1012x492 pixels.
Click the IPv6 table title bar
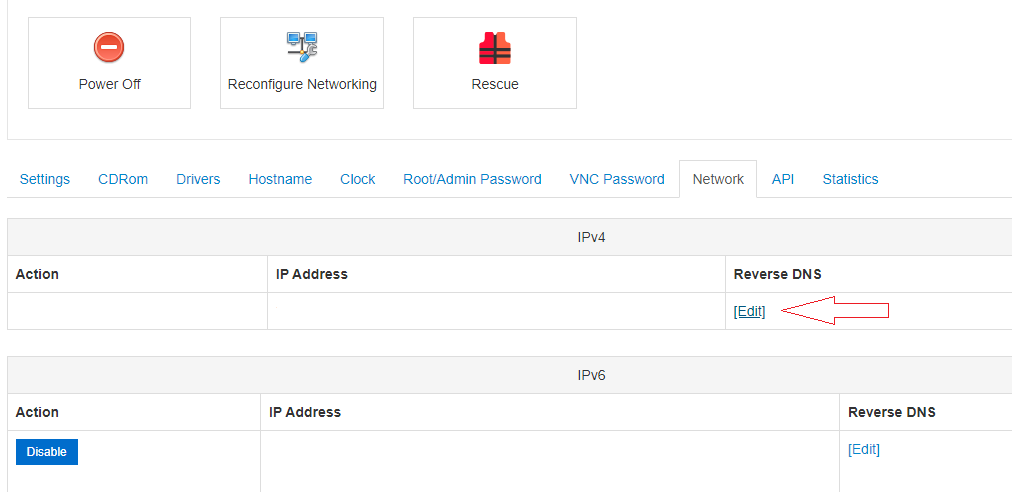(592, 375)
